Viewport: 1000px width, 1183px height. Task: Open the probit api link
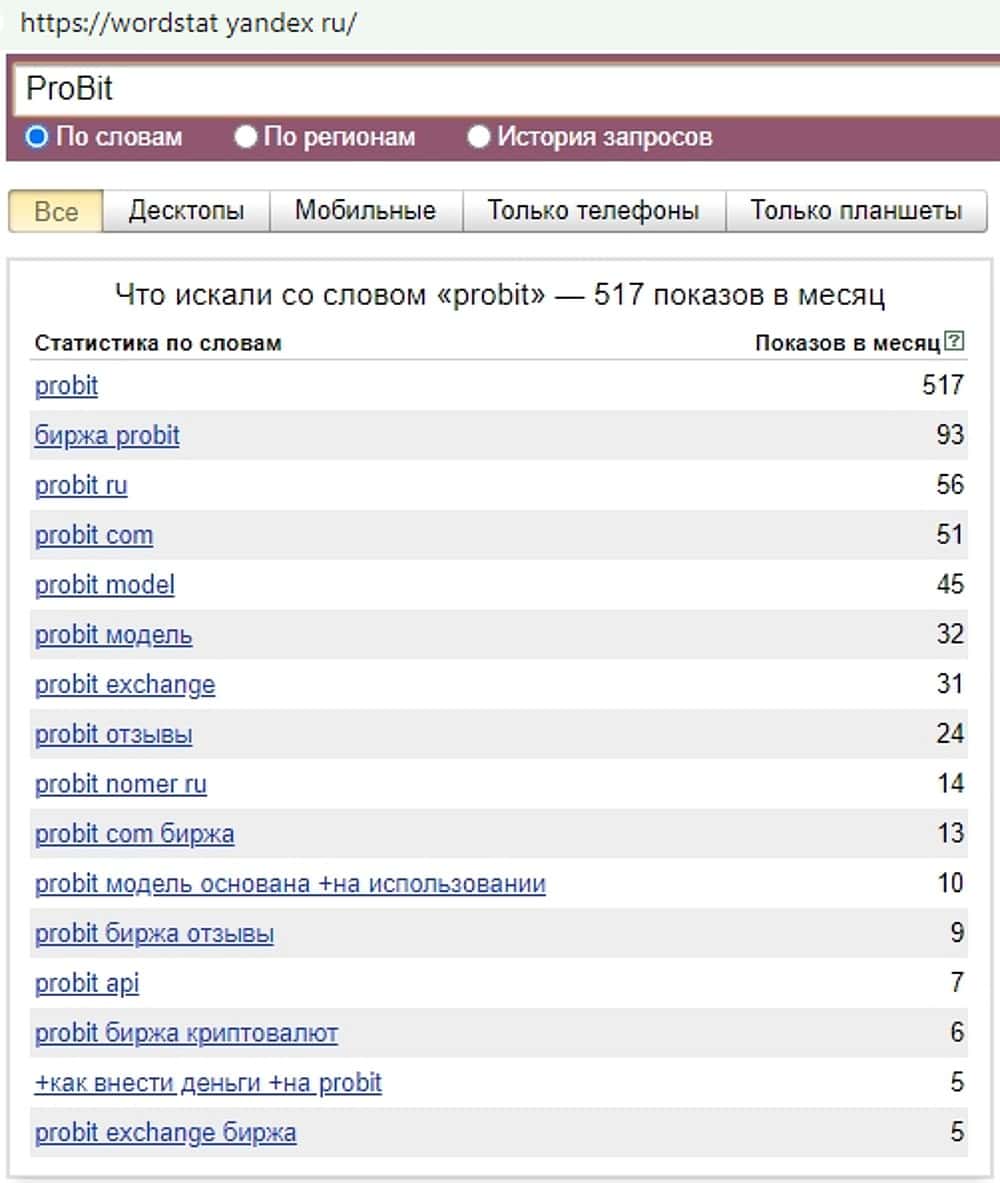[87, 983]
